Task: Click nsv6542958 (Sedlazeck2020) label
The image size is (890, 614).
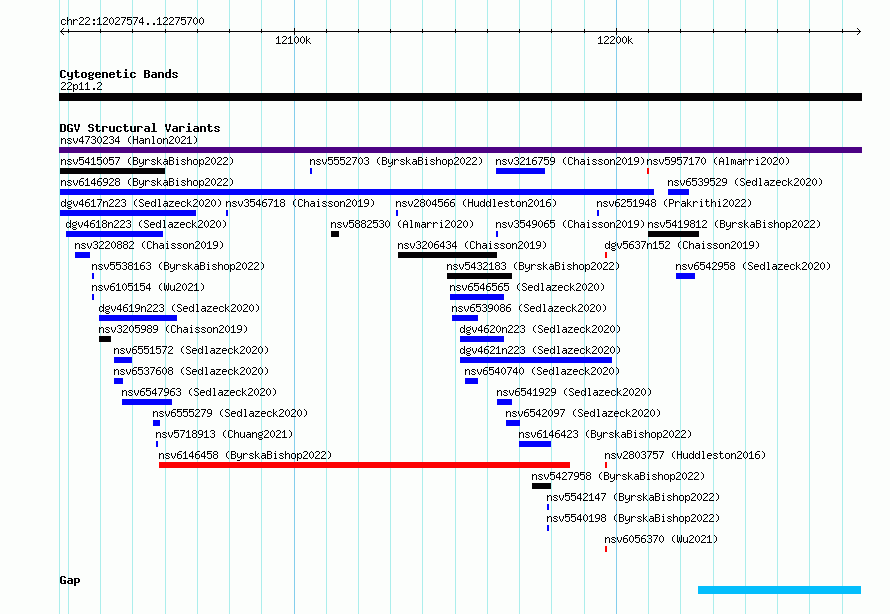Action: 753,266
